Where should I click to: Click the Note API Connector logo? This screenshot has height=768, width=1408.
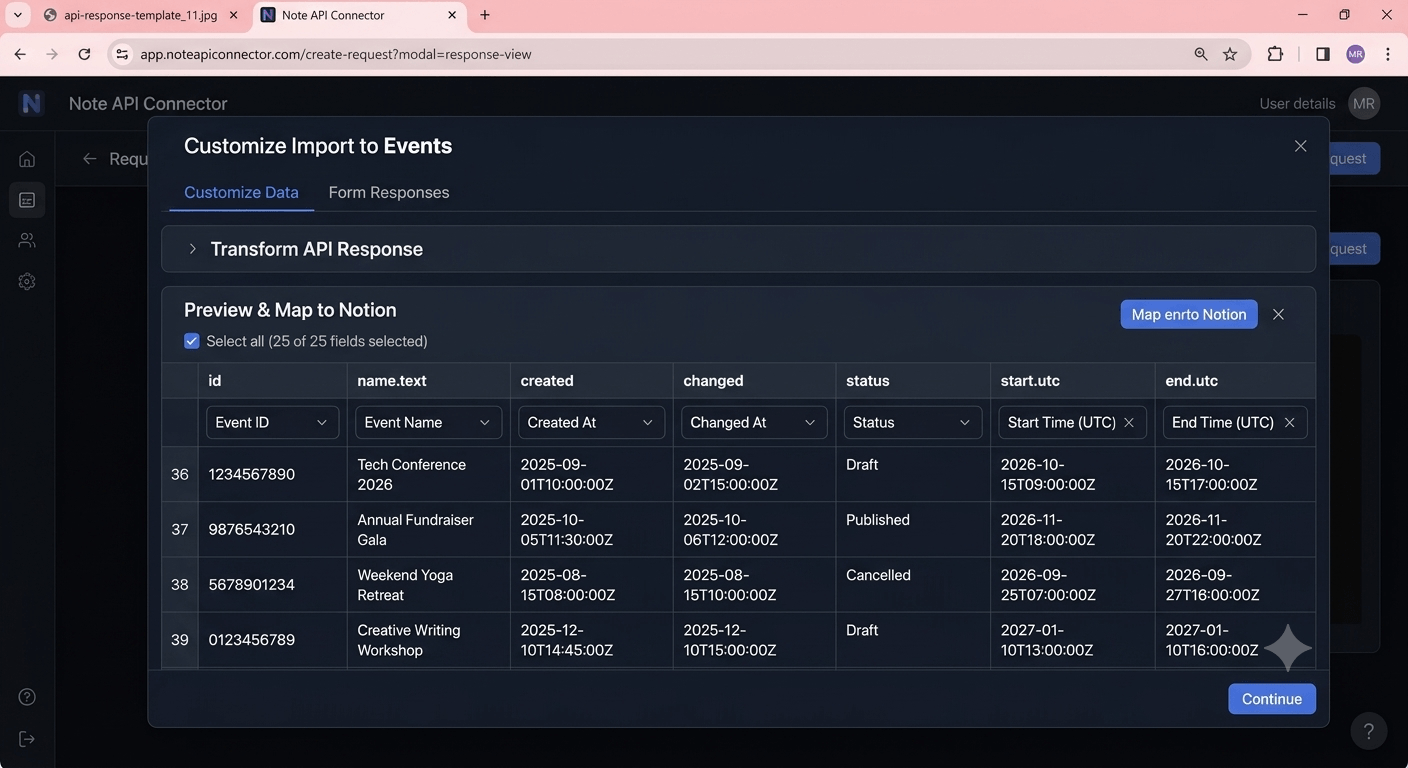pos(31,103)
